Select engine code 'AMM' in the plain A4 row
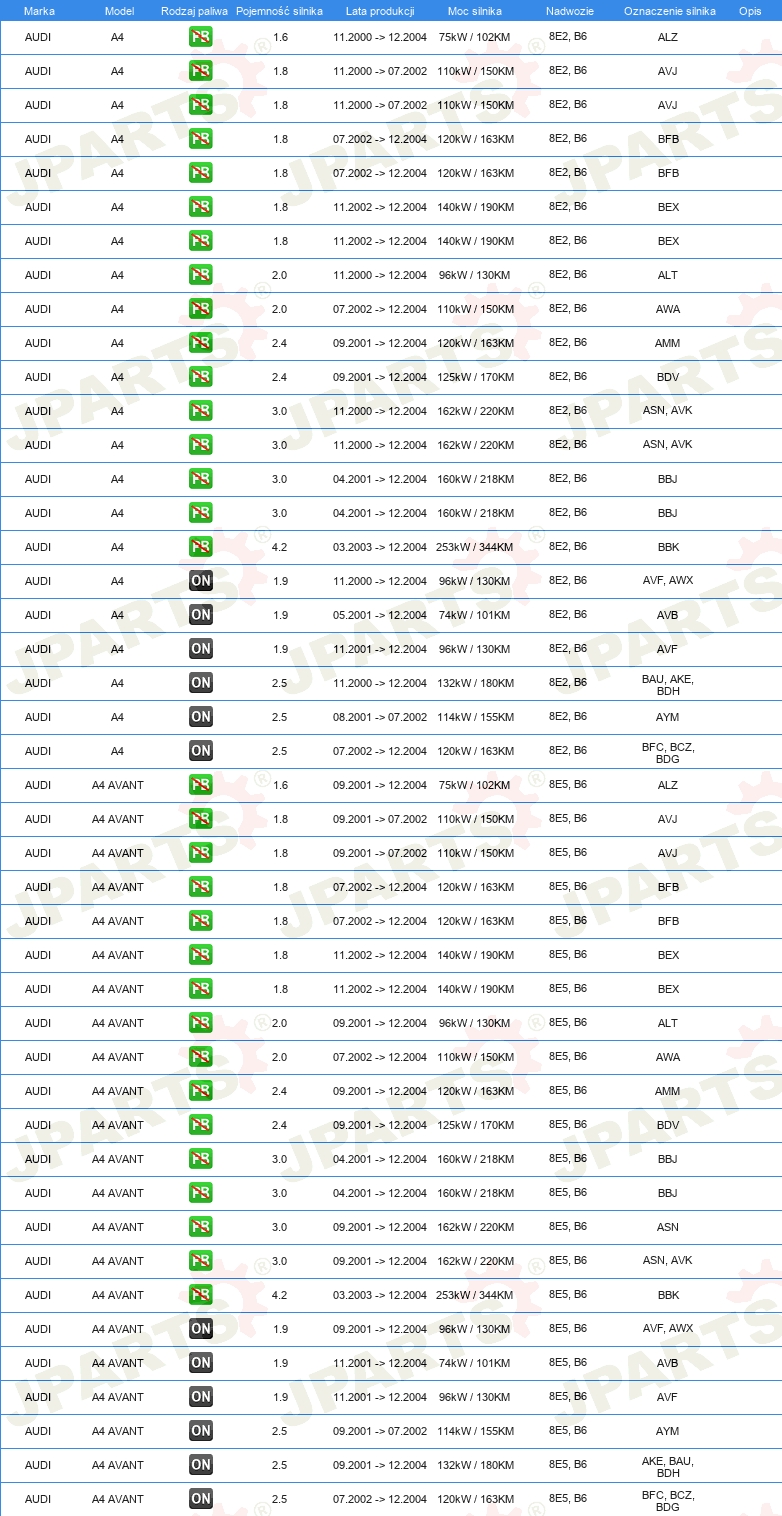Image resolution: width=782 pixels, height=1516 pixels. pos(668,344)
